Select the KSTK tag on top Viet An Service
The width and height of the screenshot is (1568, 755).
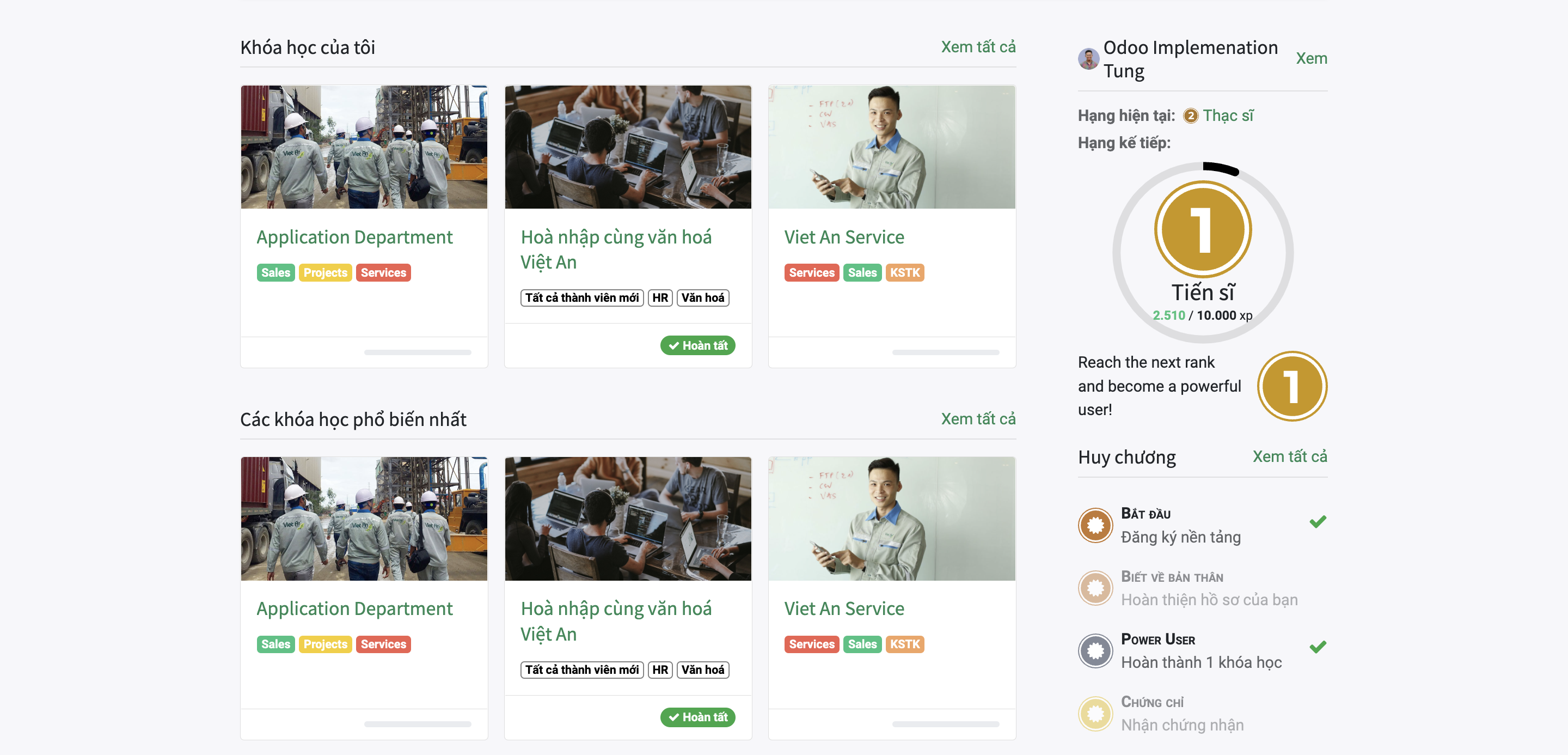[x=904, y=273]
